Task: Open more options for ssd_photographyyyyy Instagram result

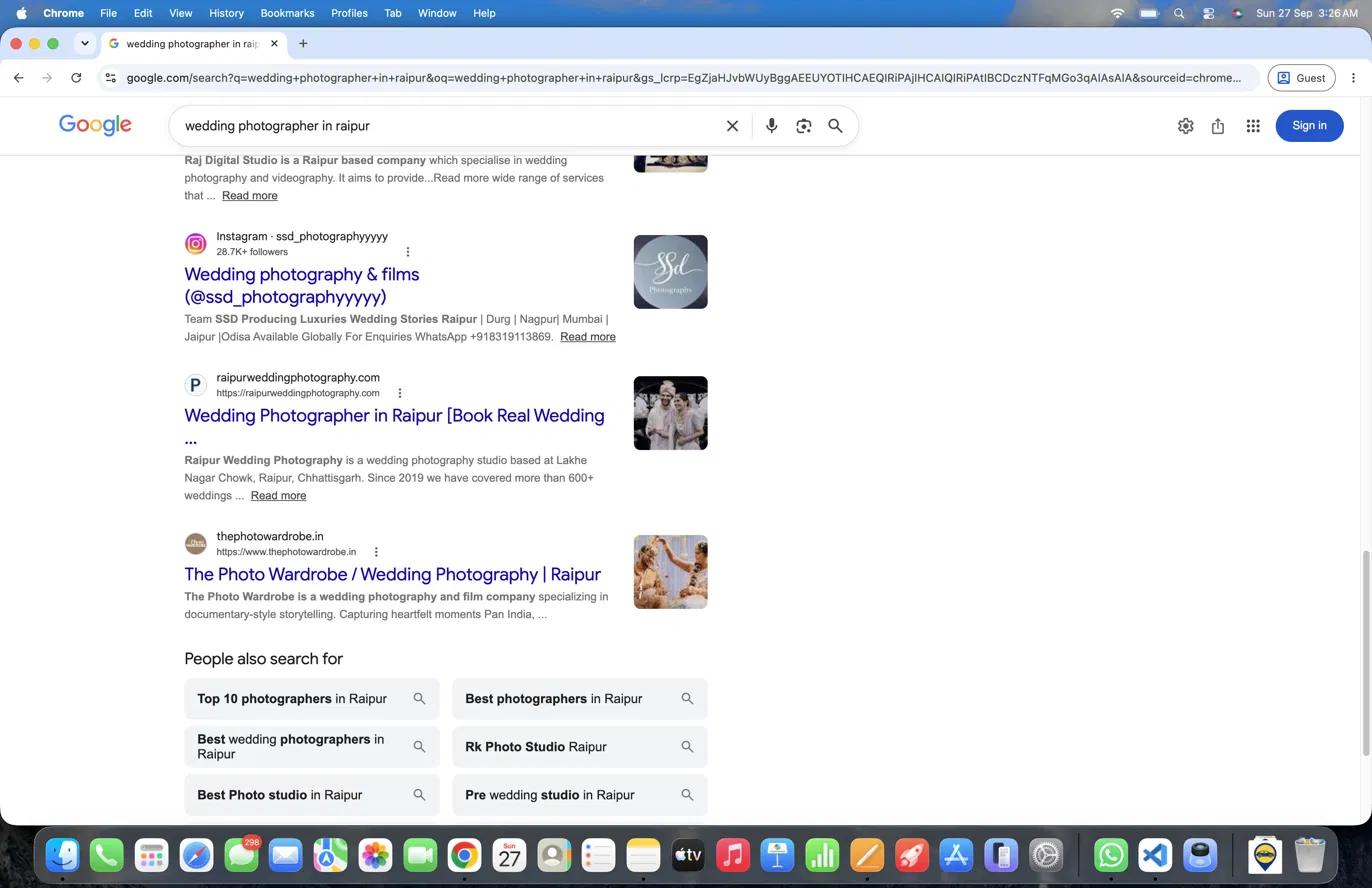Action: [407, 252]
